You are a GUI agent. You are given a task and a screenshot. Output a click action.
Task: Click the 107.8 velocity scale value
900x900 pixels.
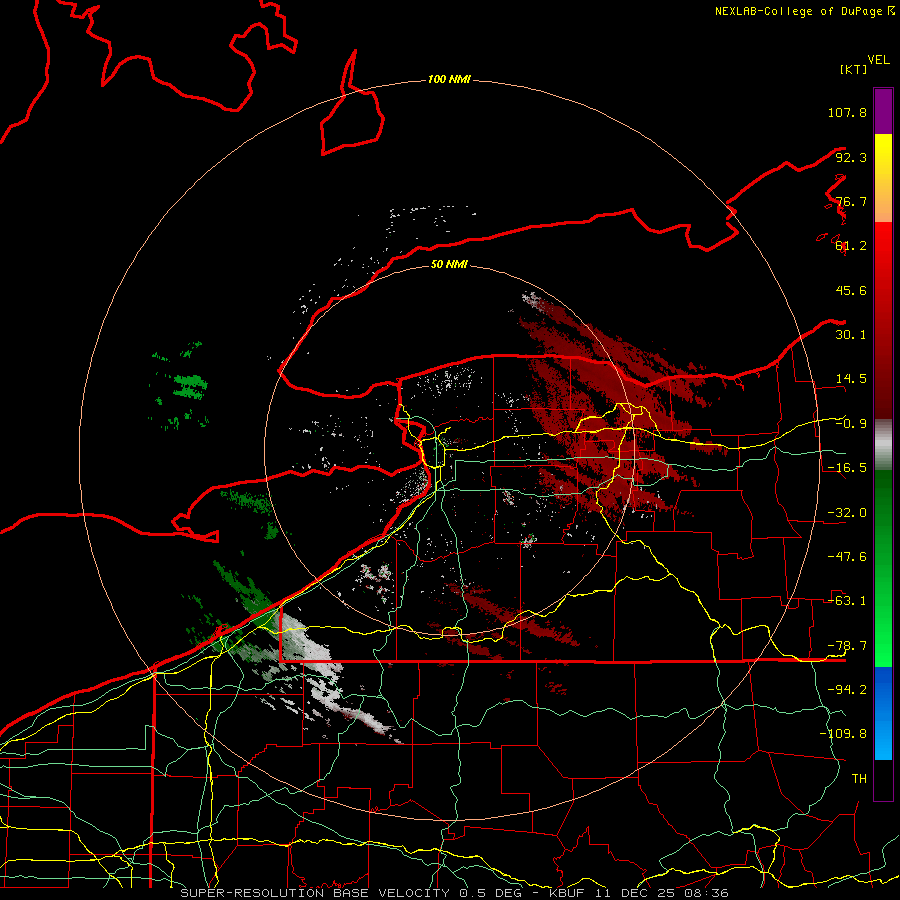click(x=847, y=112)
